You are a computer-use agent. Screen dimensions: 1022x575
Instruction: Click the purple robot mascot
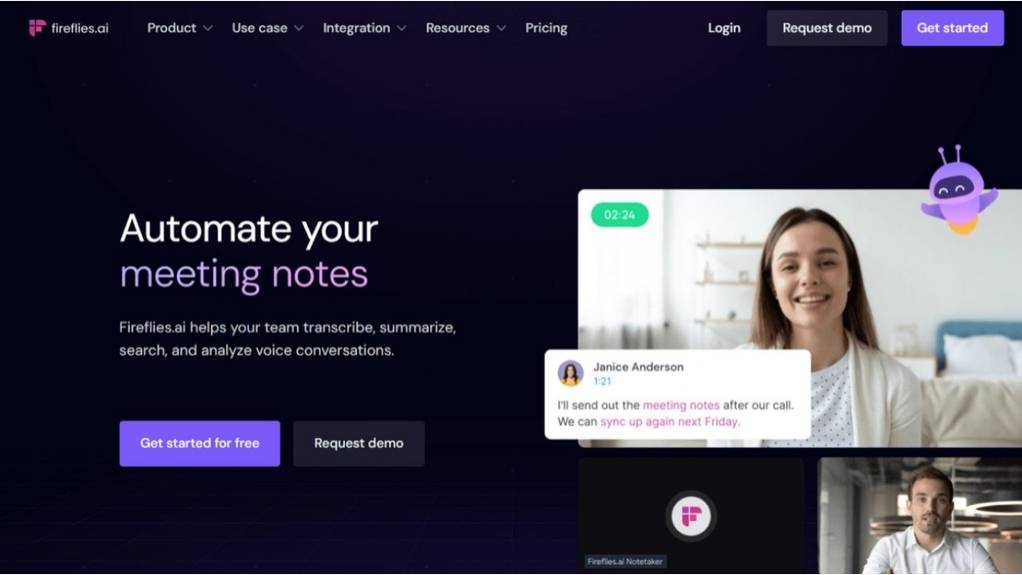(958, 190)
